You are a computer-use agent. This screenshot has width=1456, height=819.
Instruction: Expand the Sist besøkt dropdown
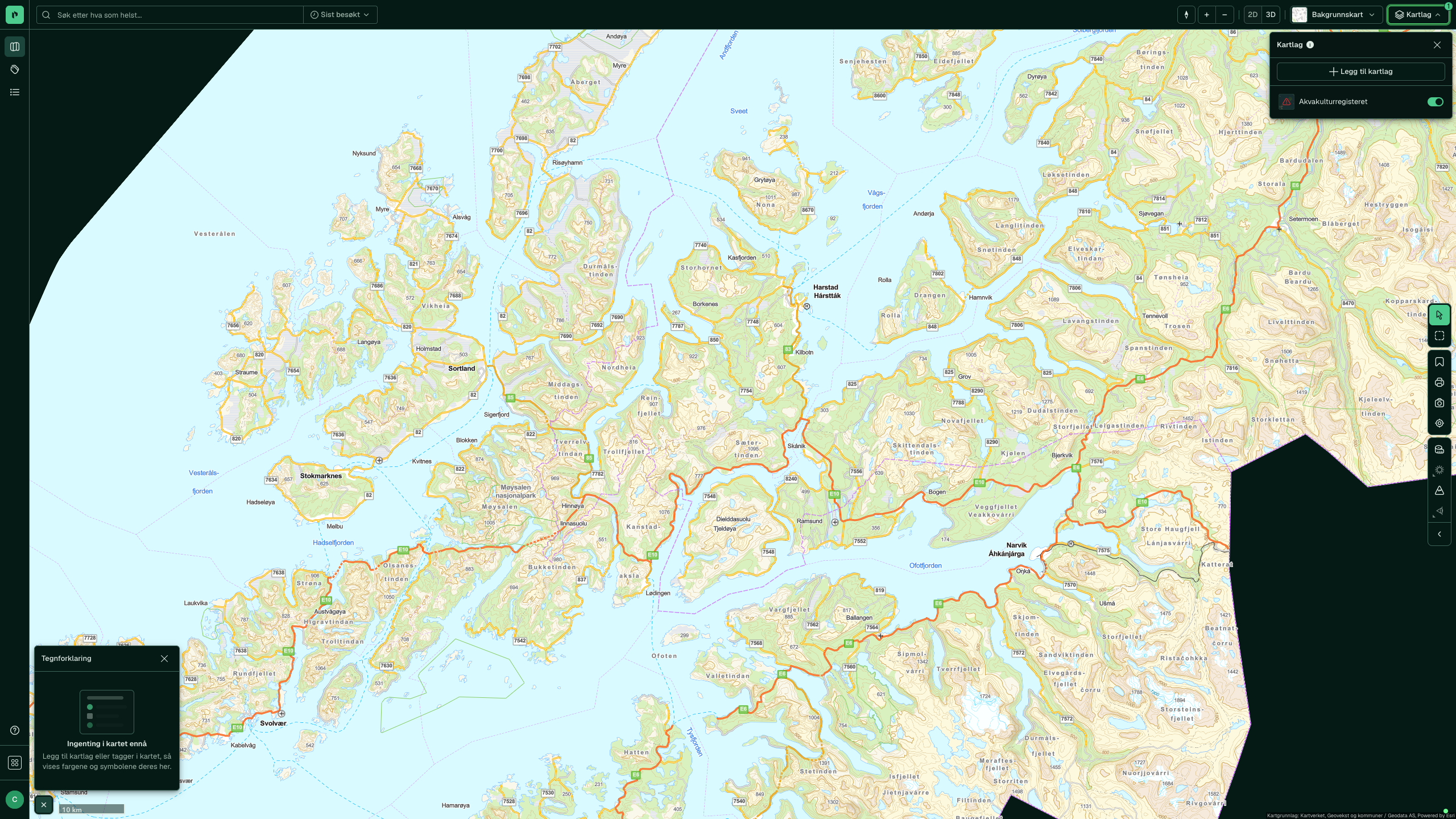tap(340, 15)
